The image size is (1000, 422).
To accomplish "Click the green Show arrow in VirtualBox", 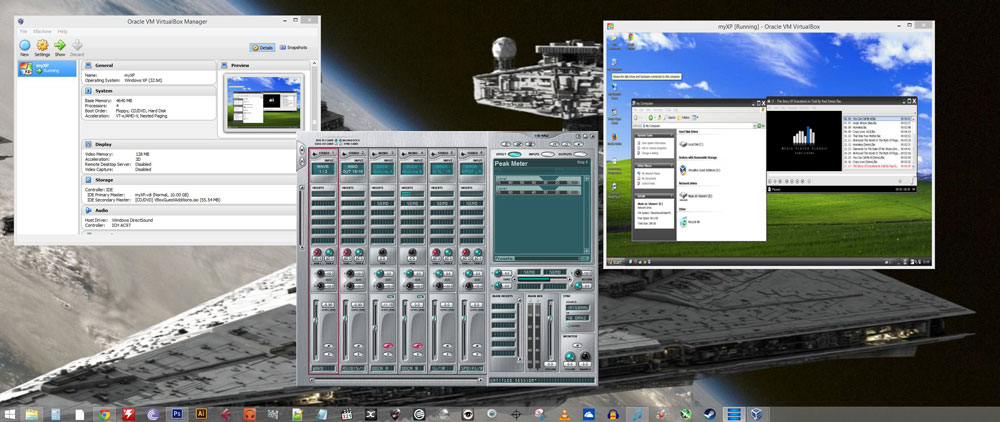I will (60, 47).
